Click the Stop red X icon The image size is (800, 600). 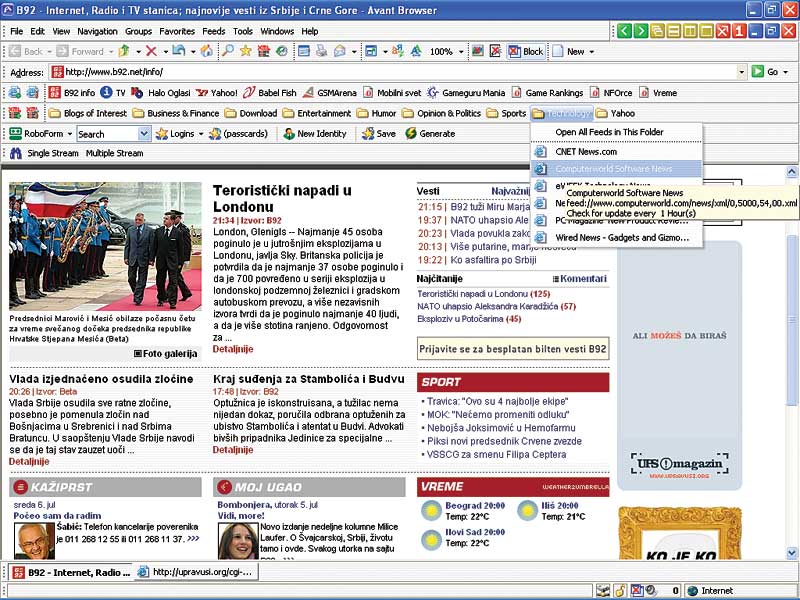(x=151, y=51)
